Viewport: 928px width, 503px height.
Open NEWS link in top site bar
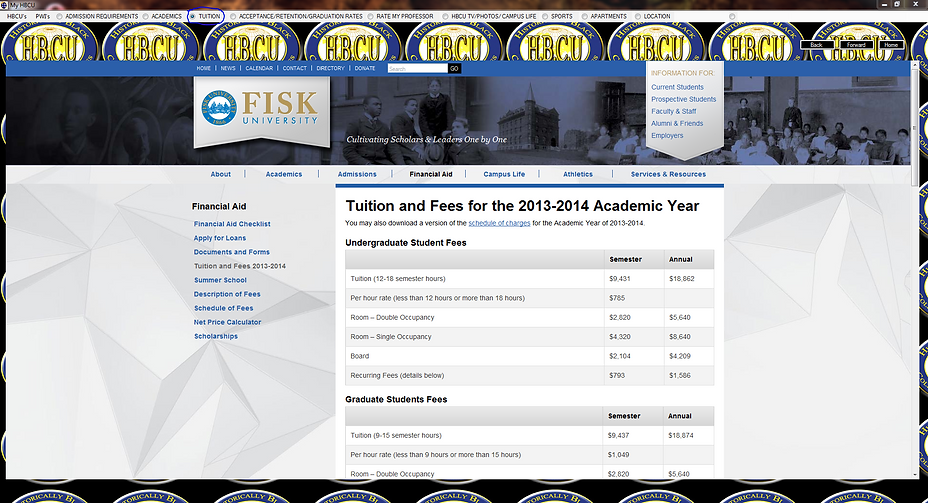(x=228, y=68)
